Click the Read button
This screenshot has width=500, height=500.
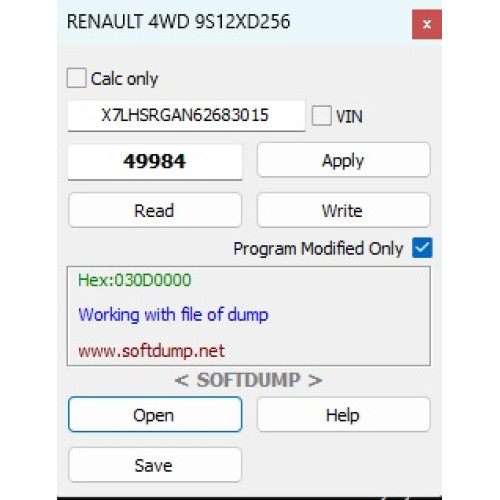click(155, 210)
